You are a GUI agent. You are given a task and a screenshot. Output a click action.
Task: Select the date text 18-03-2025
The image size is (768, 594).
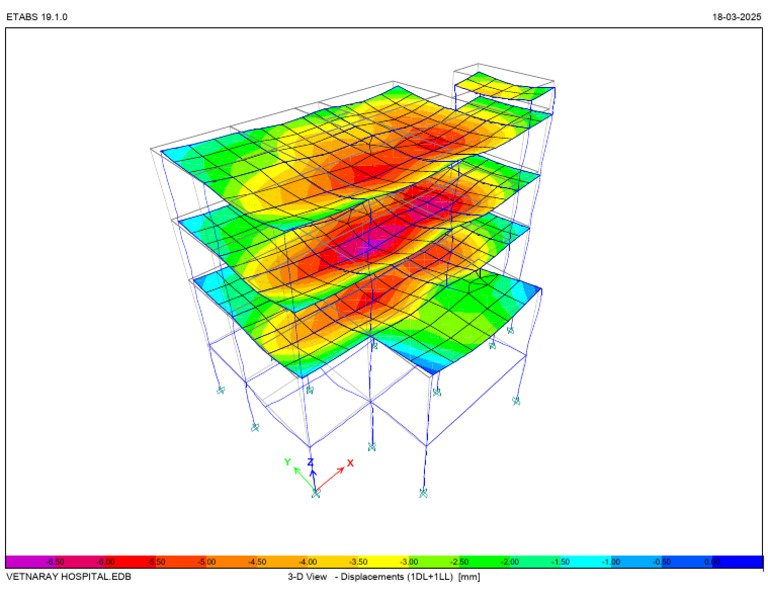[737, 17]
